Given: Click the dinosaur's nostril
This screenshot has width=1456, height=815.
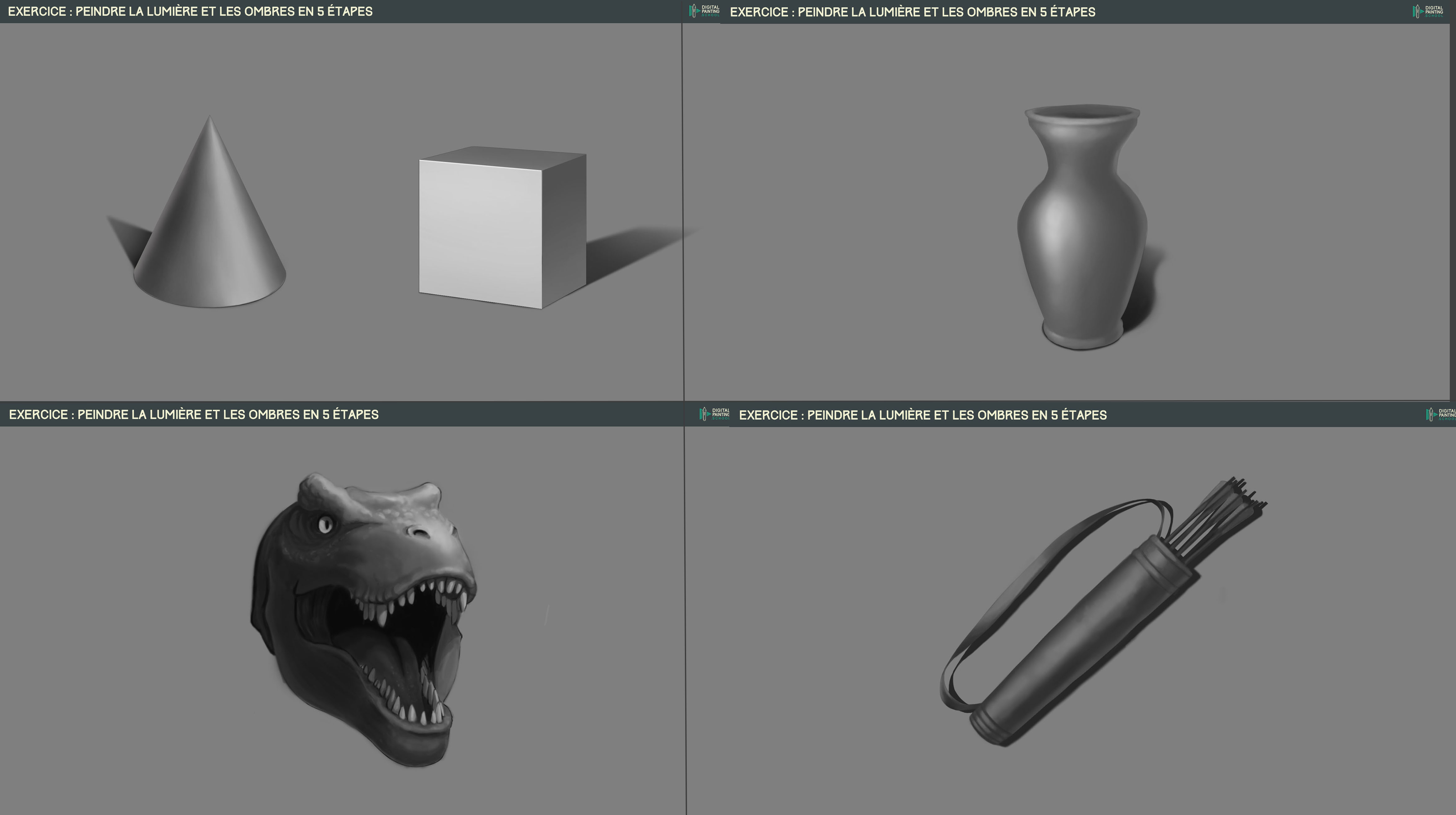Looking at the screenshot, I should coord(420,533).
